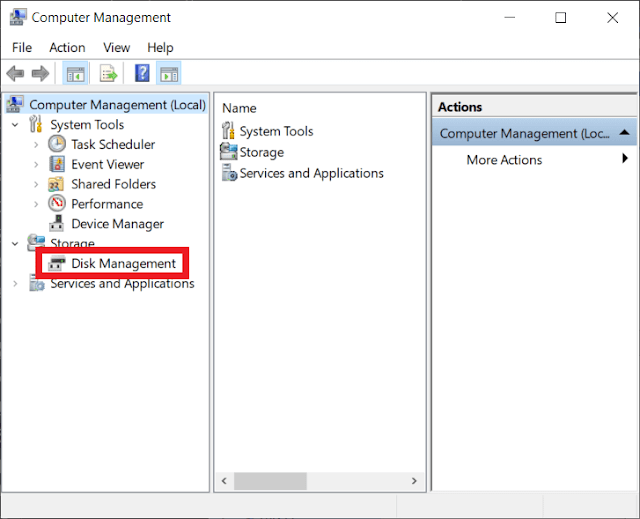This screenshot has width=640, height=519.
Task: Expand the Performance node
Action: [36, 204]
